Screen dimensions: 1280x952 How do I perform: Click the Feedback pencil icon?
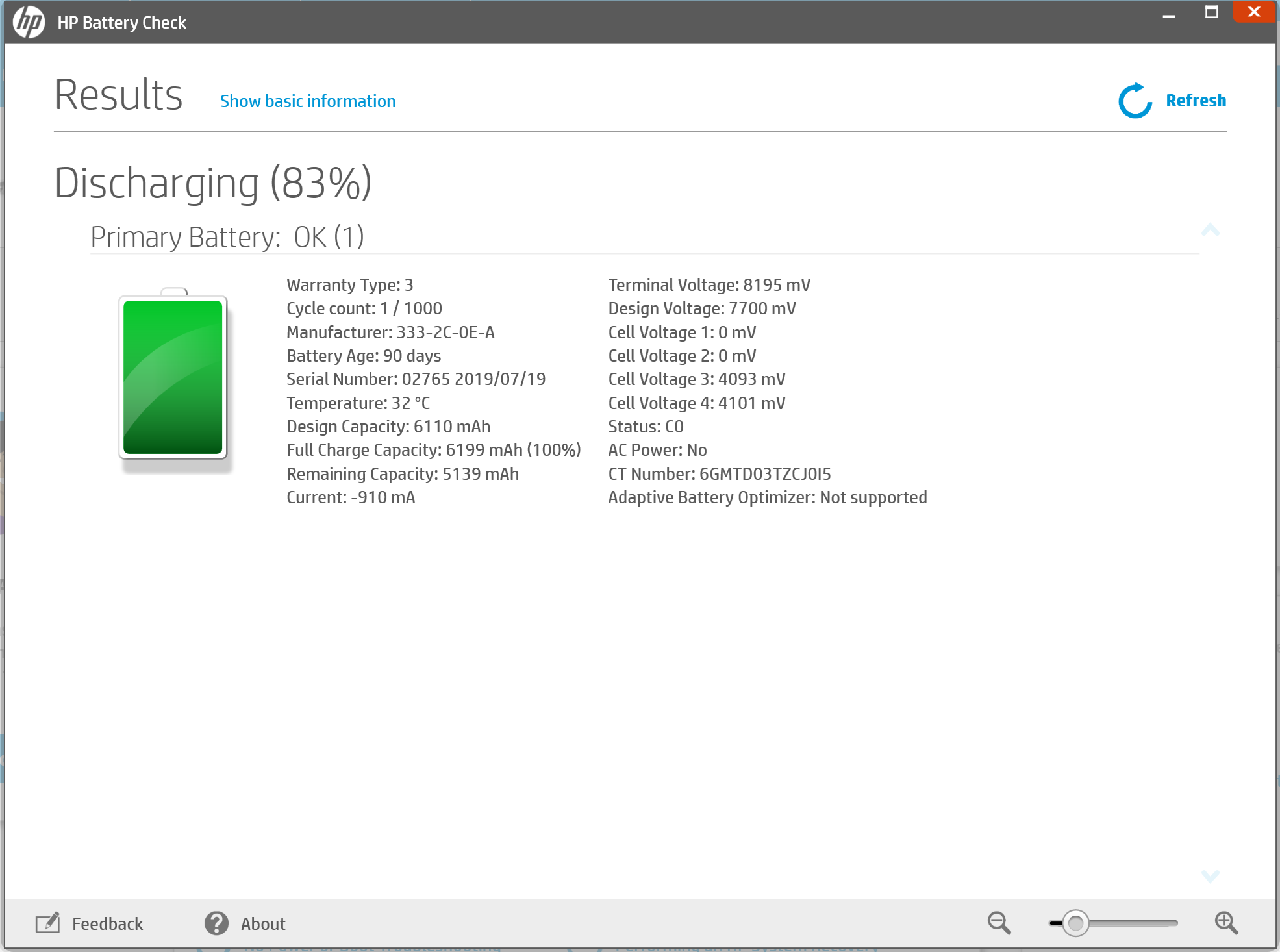[47, 923]
